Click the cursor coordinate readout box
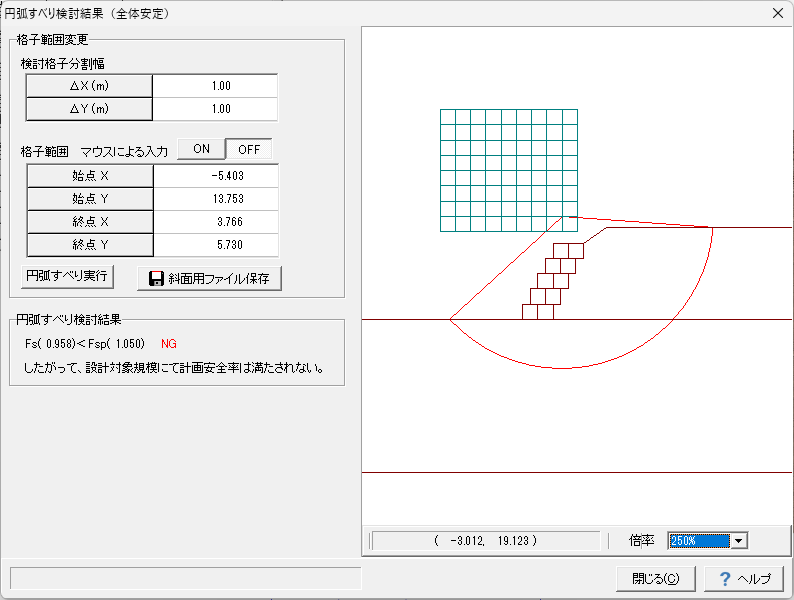Screen dimensions: 794x600 click(x=487, y=540)
